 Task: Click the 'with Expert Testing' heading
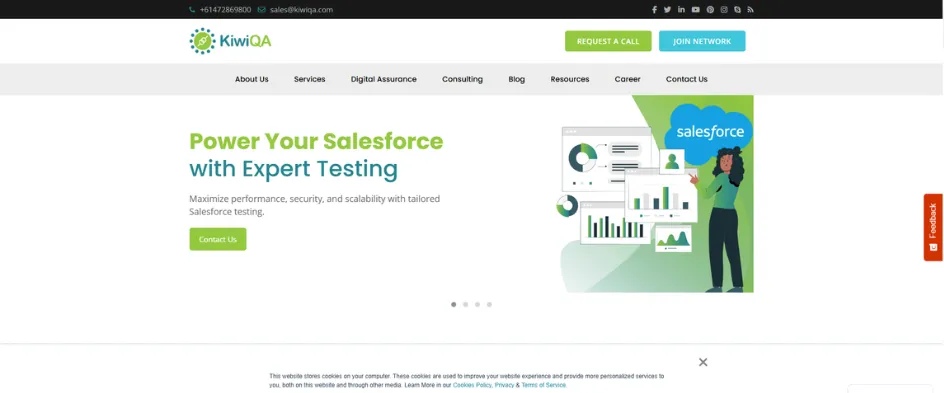tap(293, 169)
